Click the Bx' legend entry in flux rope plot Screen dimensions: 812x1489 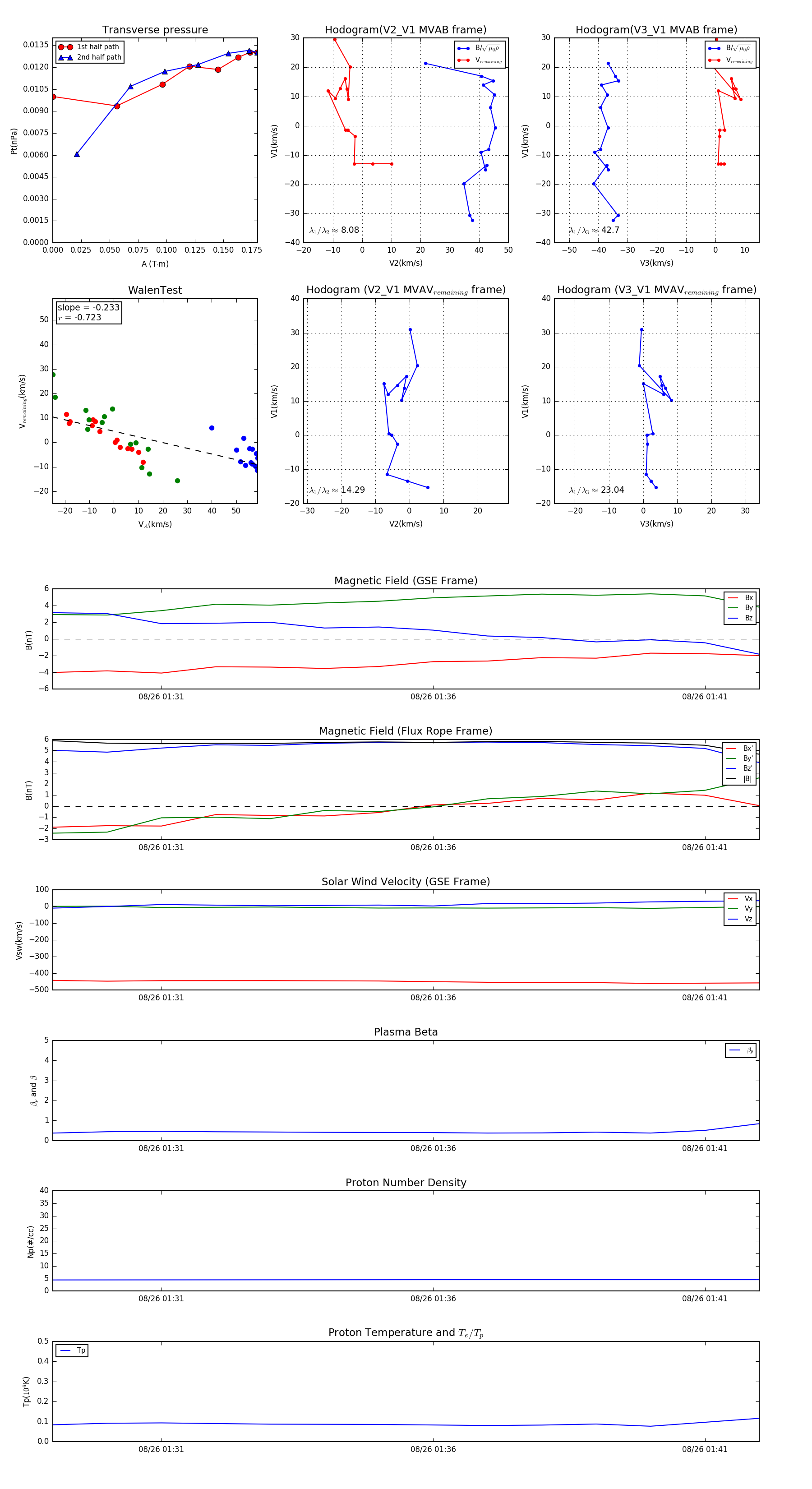(740, 748)
